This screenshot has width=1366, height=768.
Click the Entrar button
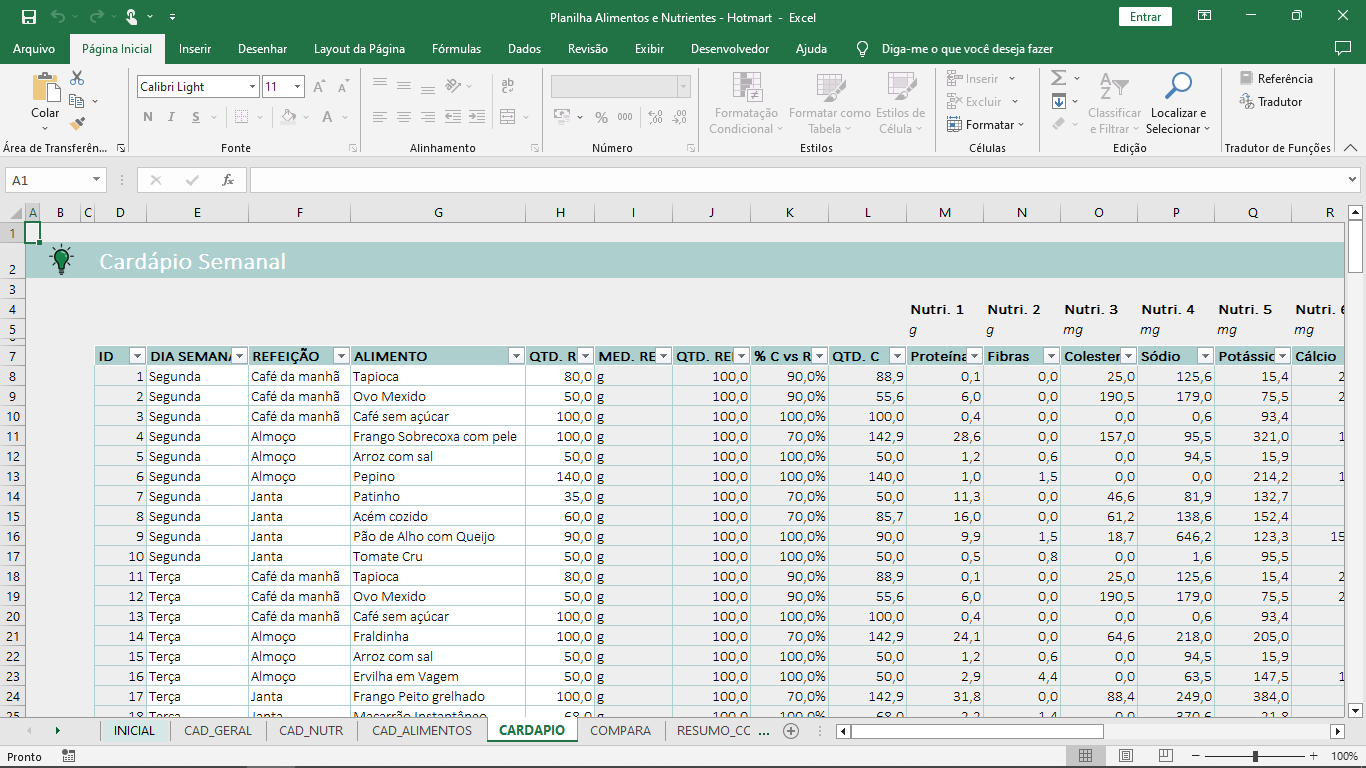point(1144,17)
